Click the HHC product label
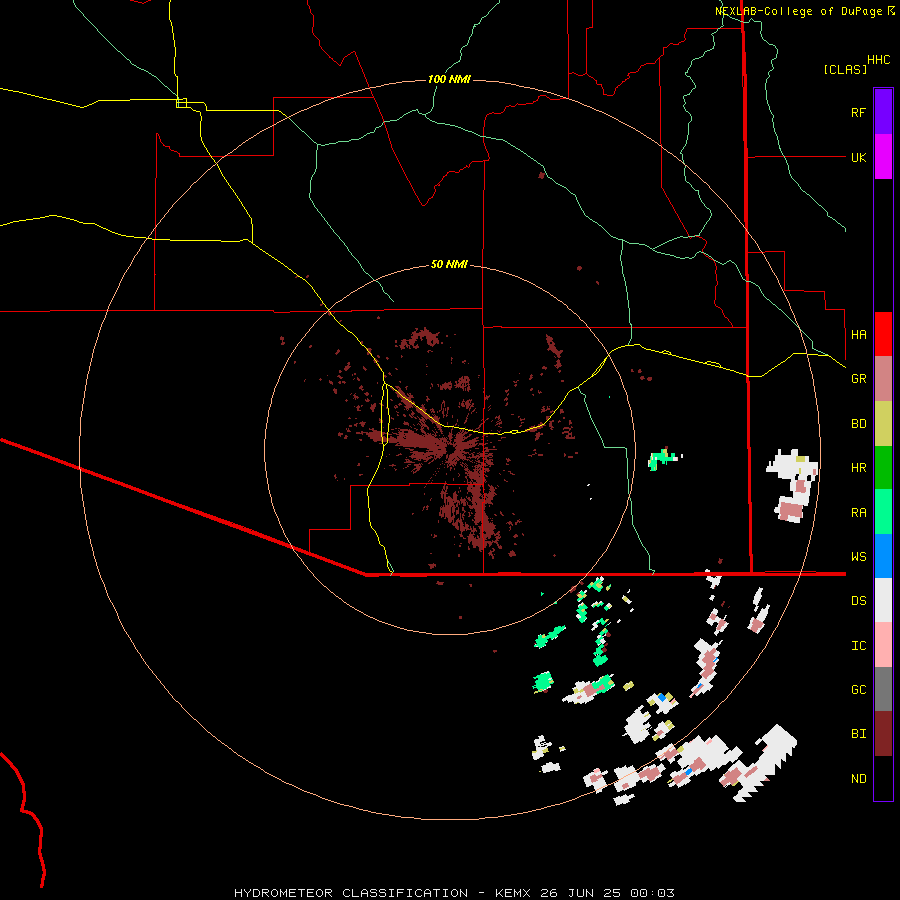This screenshot has width=900, height=900. click(x=878, y=60)
